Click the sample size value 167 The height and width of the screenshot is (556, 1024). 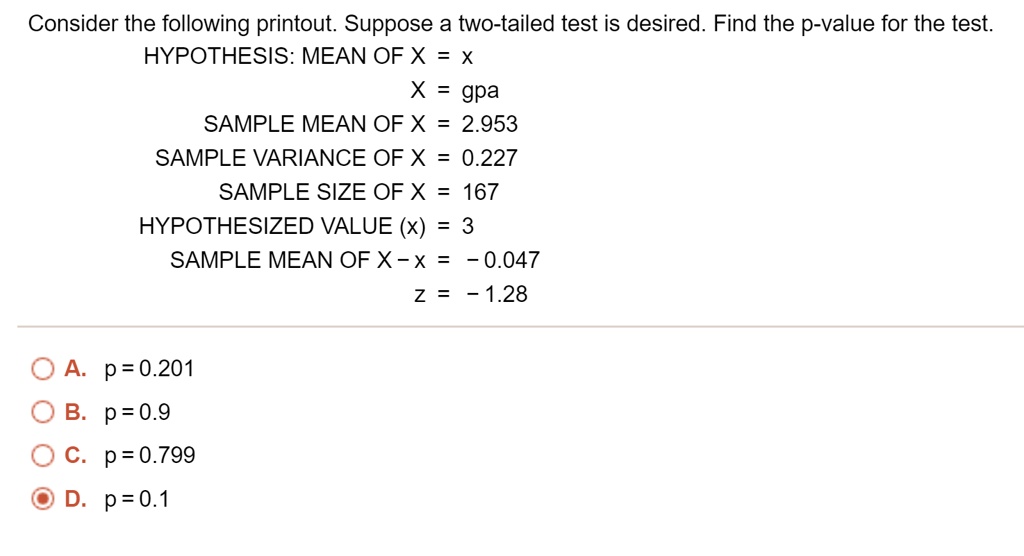point(480,192)
